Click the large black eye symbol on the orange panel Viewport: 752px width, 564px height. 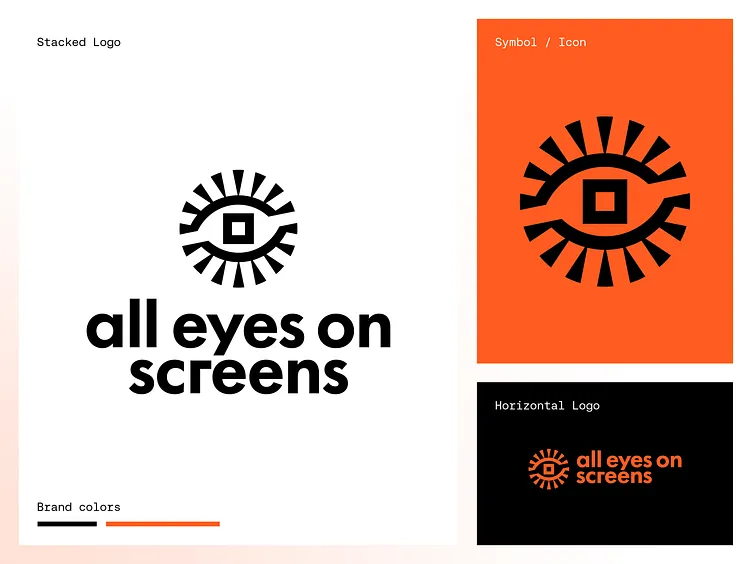(605, 201)
